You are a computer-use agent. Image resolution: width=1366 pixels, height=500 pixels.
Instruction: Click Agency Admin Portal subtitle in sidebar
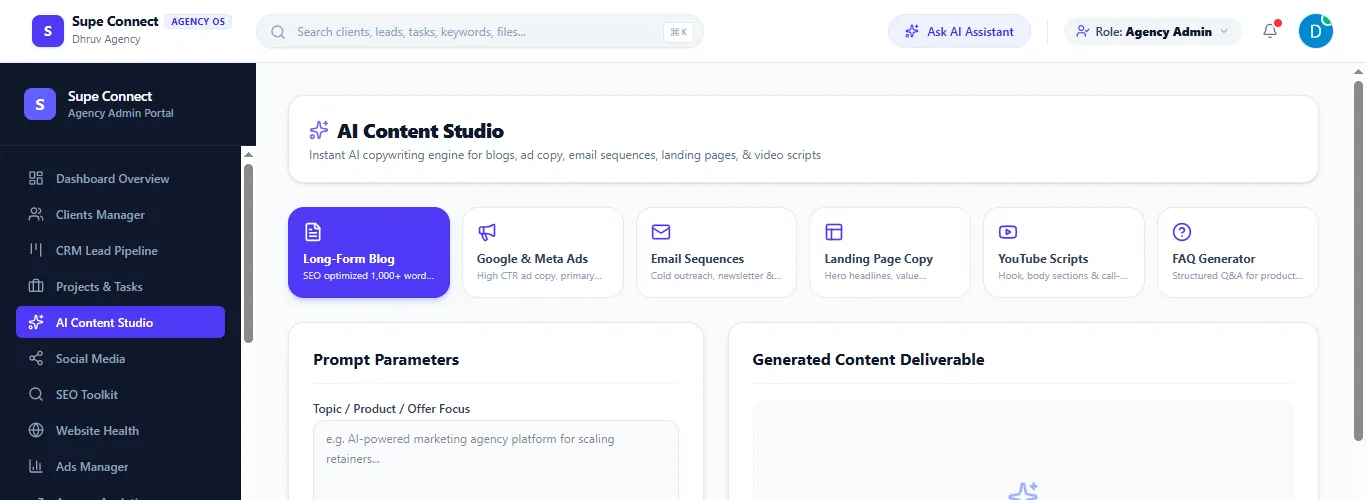121,114
